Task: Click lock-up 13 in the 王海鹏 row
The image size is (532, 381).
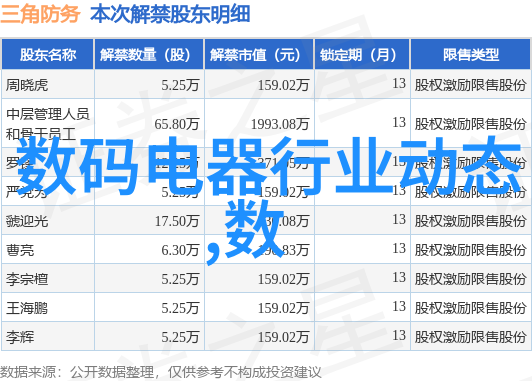Action: [x=399, y=307]
